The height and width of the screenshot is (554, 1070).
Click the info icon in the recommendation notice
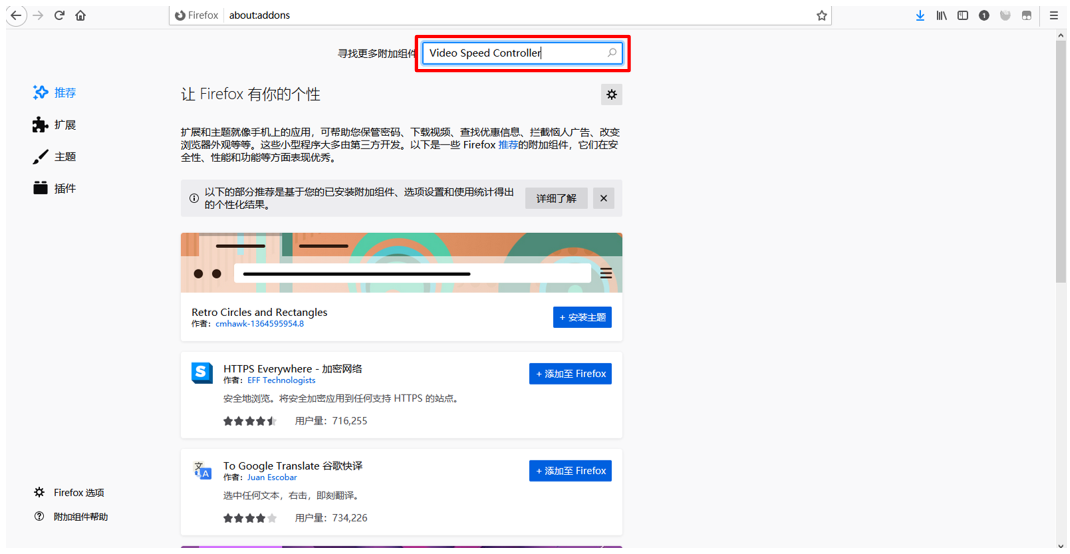click(194, 199)
